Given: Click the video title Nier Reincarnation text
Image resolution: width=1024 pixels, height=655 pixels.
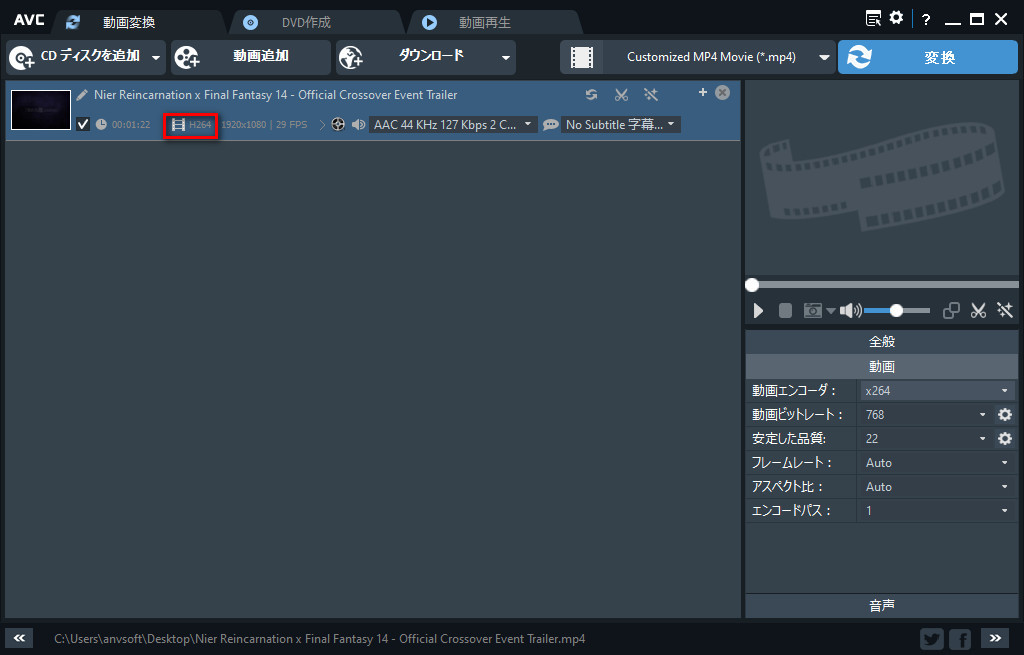Looking at the screenshot, I should (275, 95).
